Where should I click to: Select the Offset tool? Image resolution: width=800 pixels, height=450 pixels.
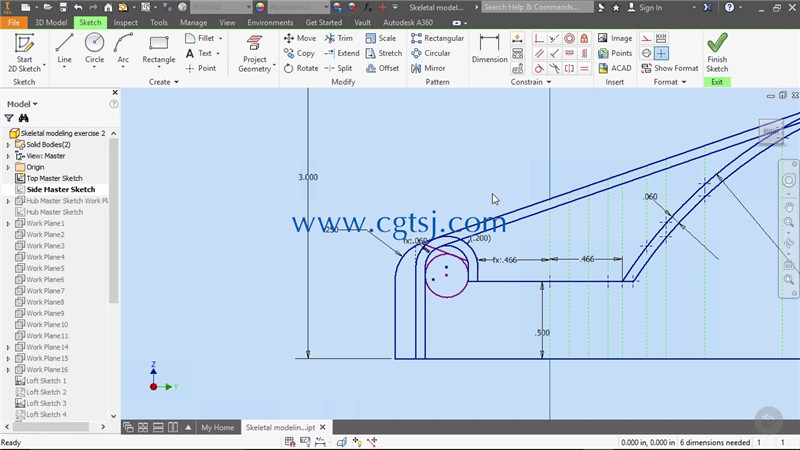click(383, 68)
